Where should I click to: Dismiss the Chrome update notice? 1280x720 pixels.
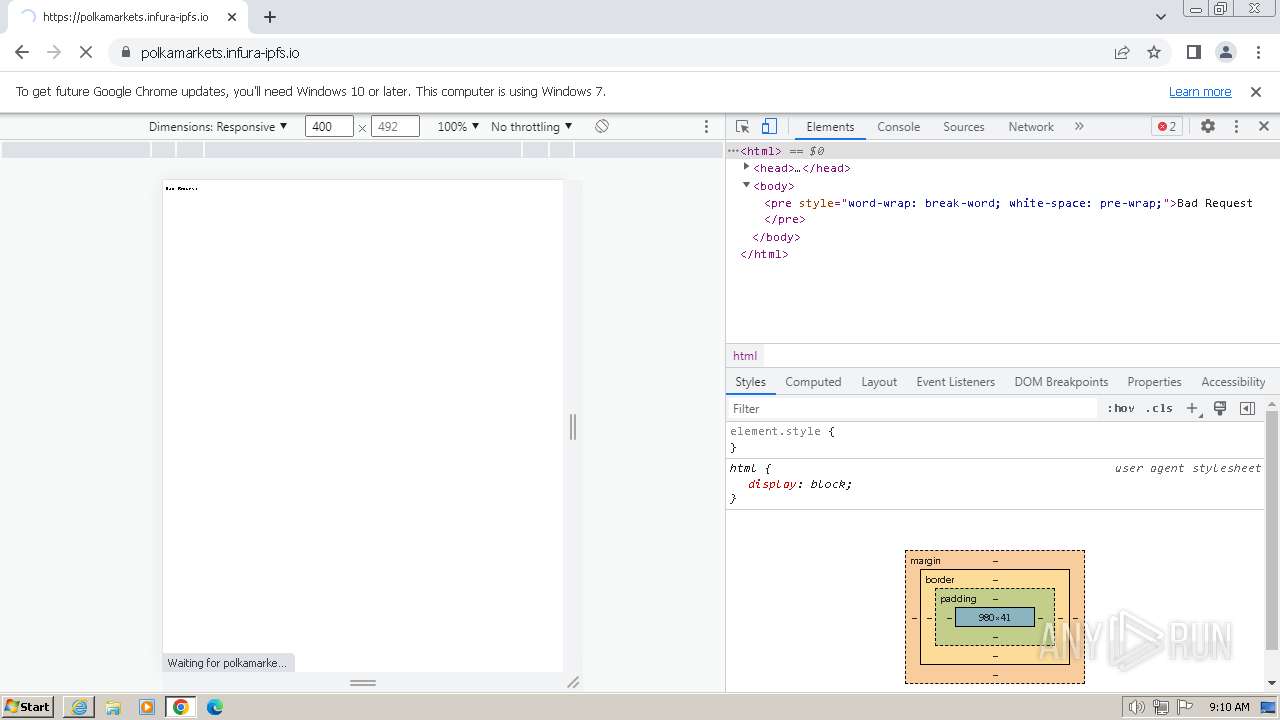[1256, 91]
